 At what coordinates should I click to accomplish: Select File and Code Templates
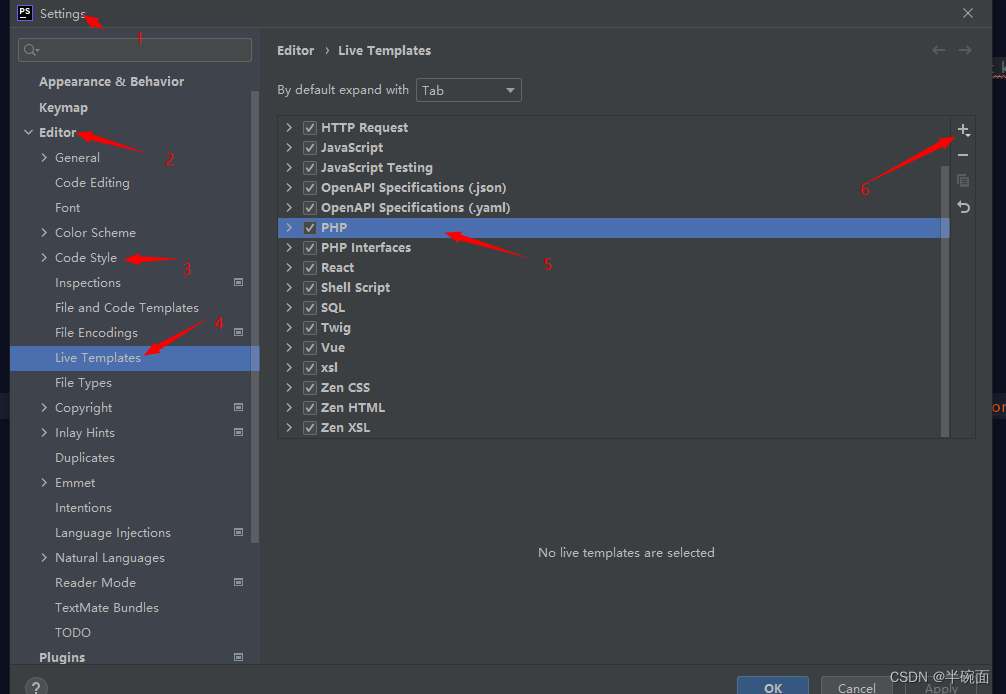click(x=127, y=308)
